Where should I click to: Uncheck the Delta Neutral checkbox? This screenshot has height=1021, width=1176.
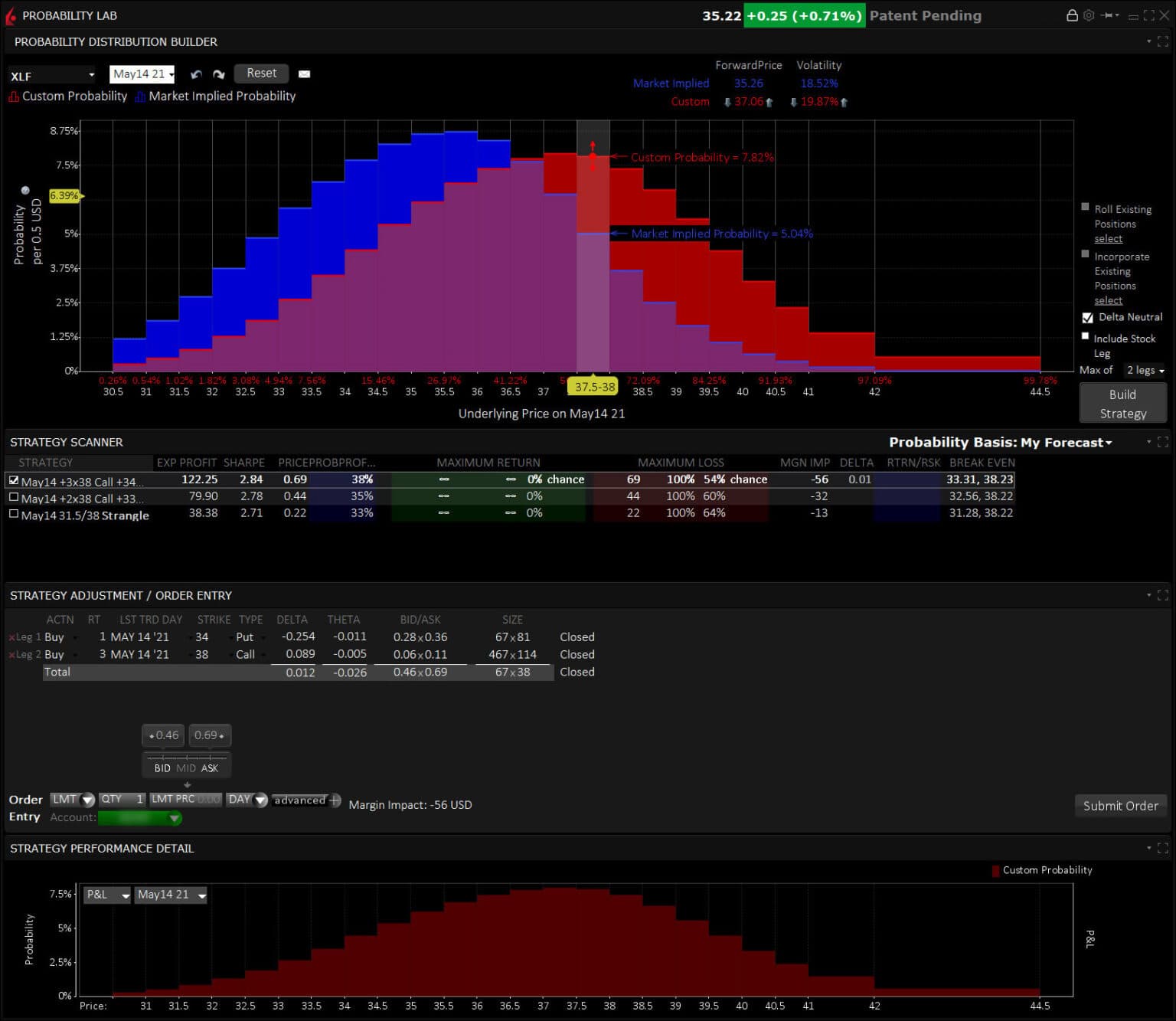pos(1088,317)
